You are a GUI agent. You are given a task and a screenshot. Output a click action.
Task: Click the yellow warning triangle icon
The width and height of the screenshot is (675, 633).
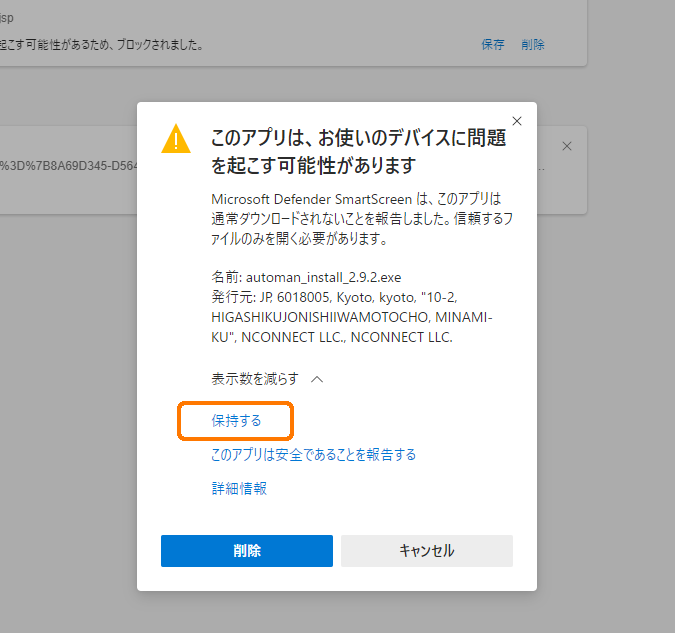[176, 139]
